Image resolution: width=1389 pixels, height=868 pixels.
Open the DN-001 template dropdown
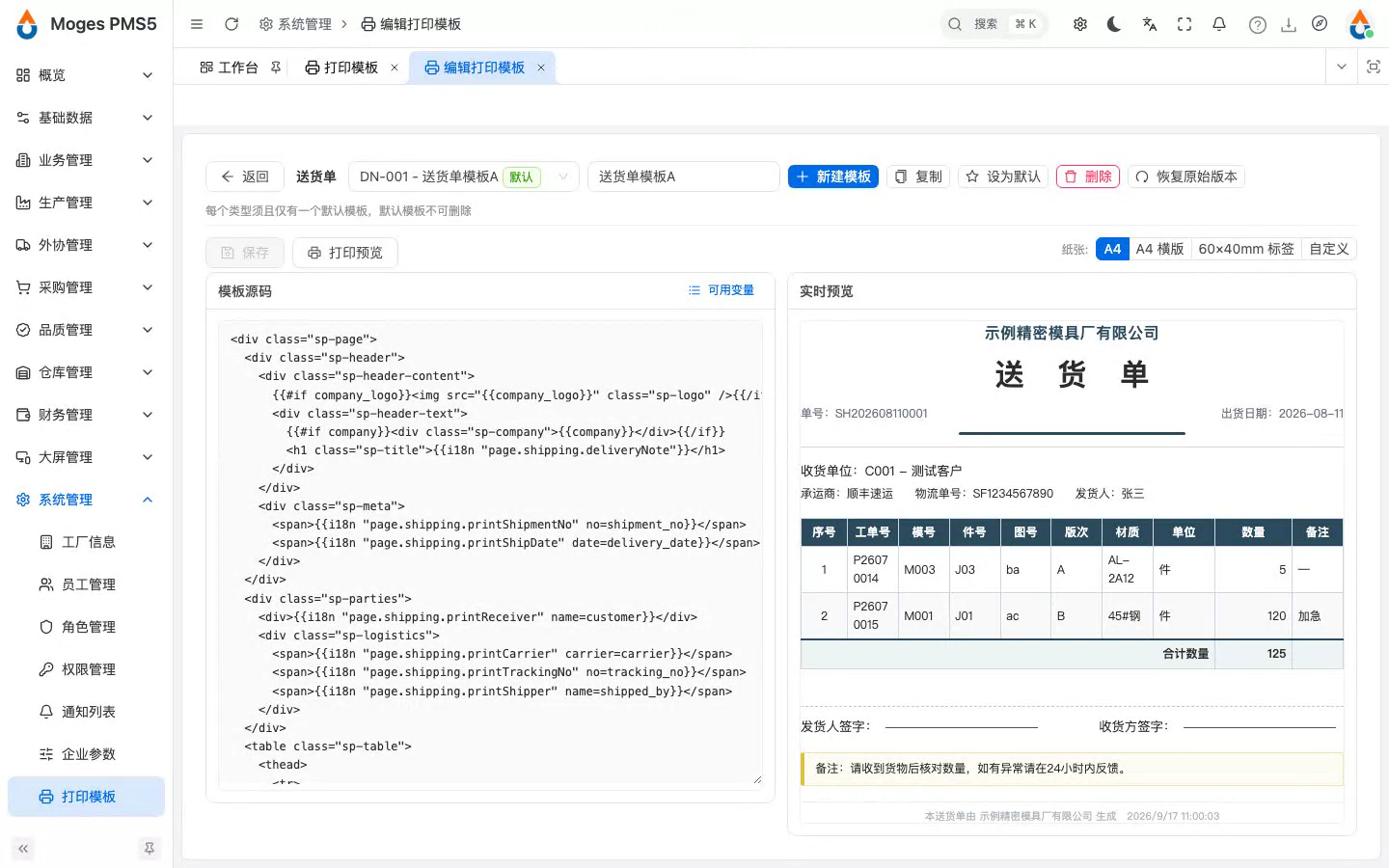tap(463, 176)
